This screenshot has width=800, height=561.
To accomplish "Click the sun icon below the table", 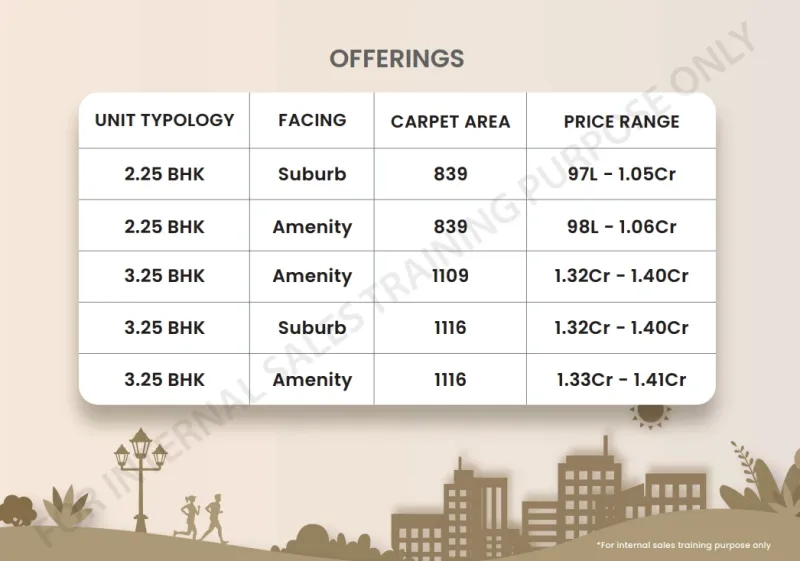I will (650, 416).
